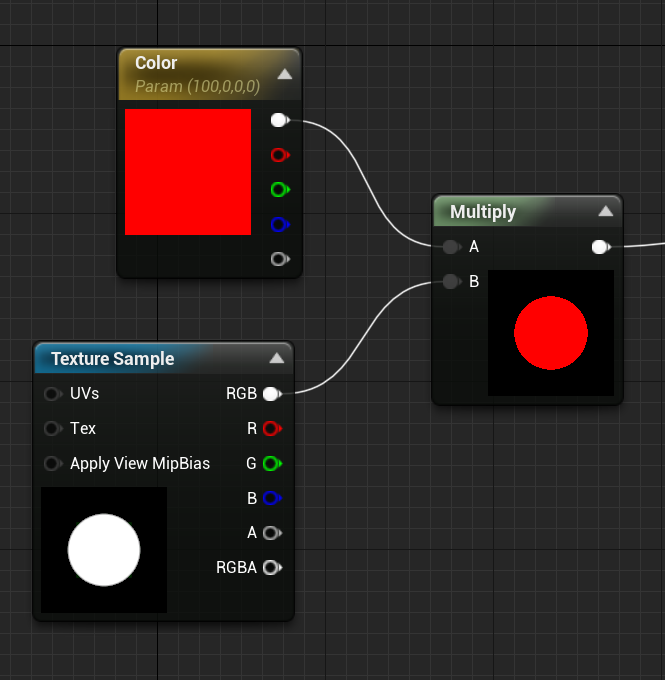Viewport: 665px width, 680px height.
Task: Click the red Color parameter swatch
Action: click(188, 172)
